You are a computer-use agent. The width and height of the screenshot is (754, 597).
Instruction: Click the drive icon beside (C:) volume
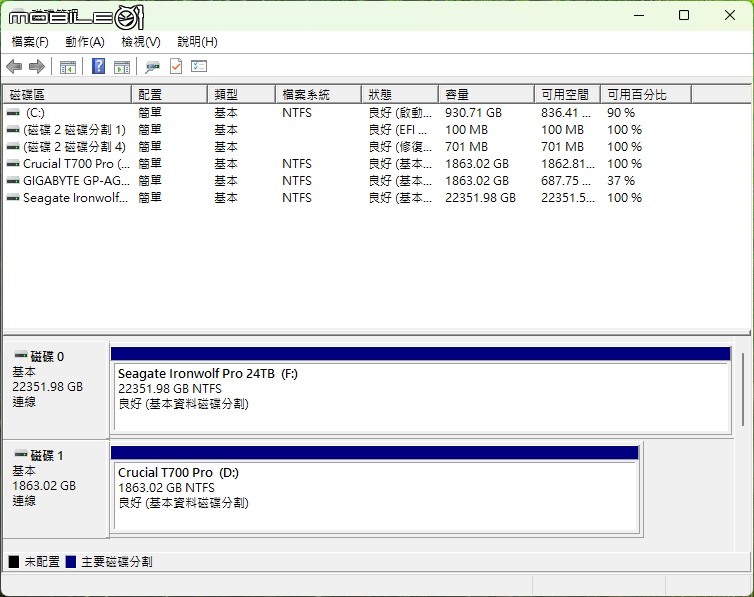(13, 112)
